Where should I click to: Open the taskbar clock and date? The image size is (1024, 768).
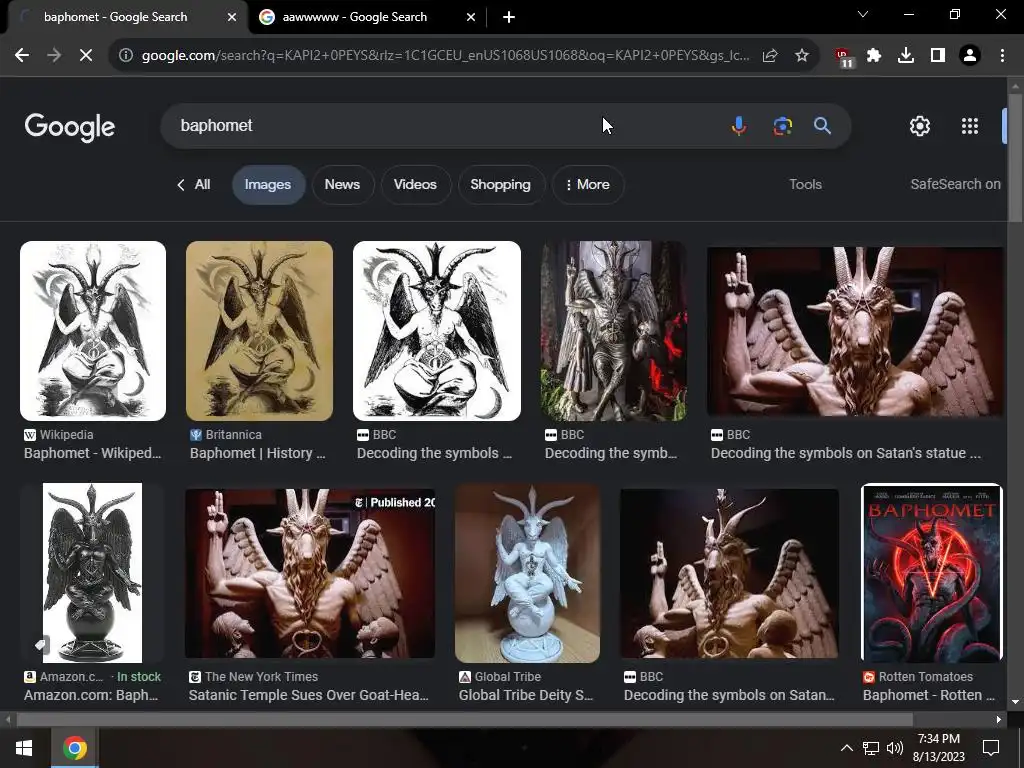pos(938,748)
